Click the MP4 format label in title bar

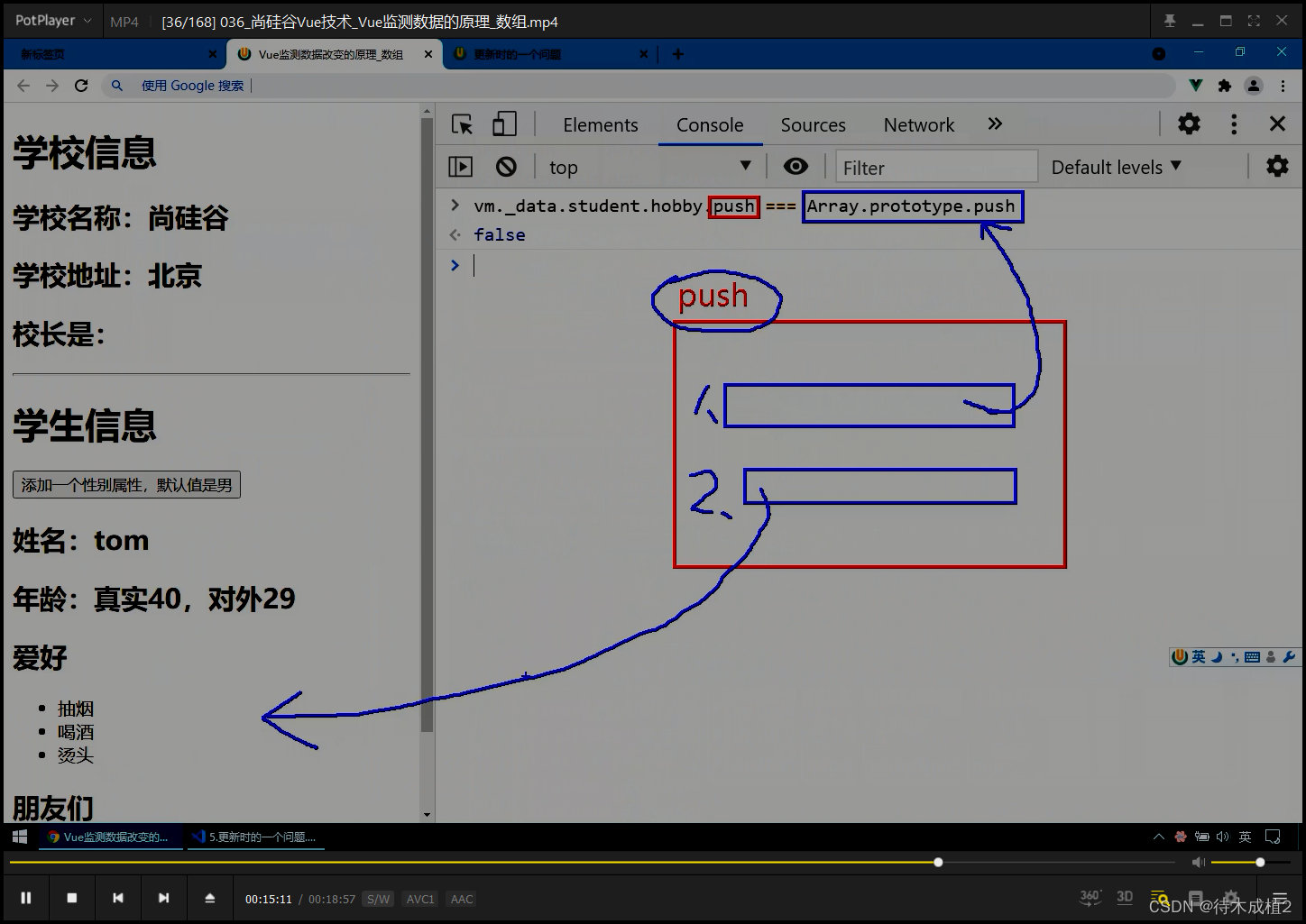(124, 22)
